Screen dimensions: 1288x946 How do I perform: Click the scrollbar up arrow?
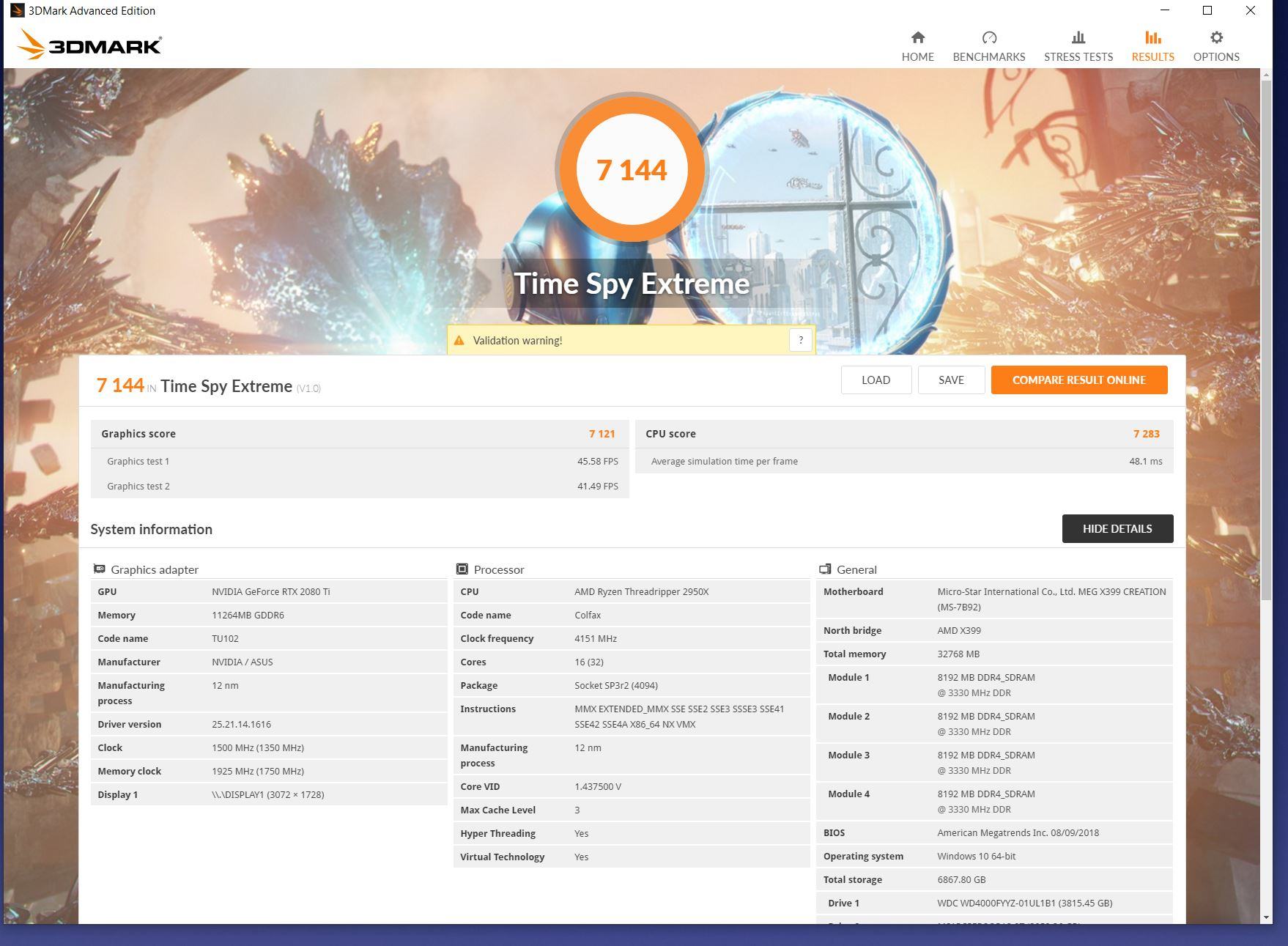[1265, 75]
